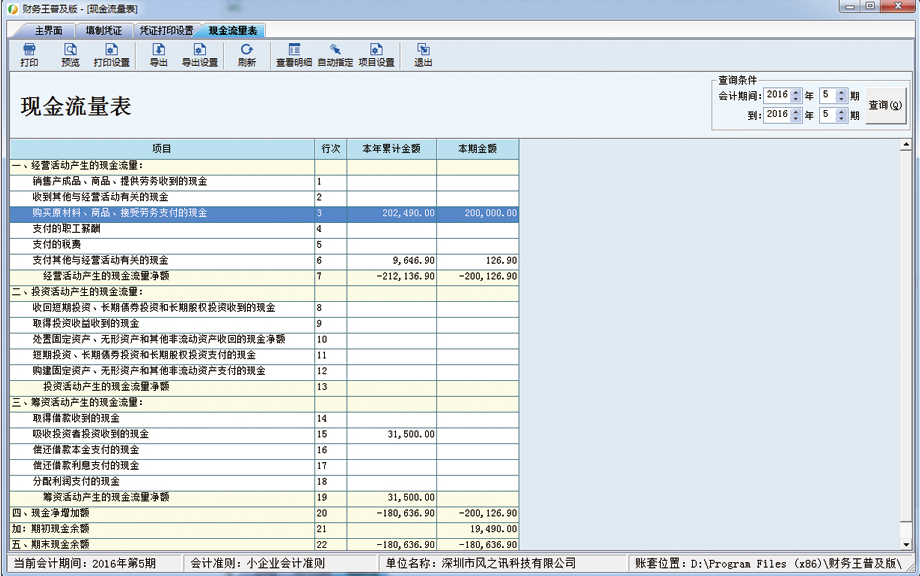
Task: Increase the start year spinner value
Action: coord(796,92)
